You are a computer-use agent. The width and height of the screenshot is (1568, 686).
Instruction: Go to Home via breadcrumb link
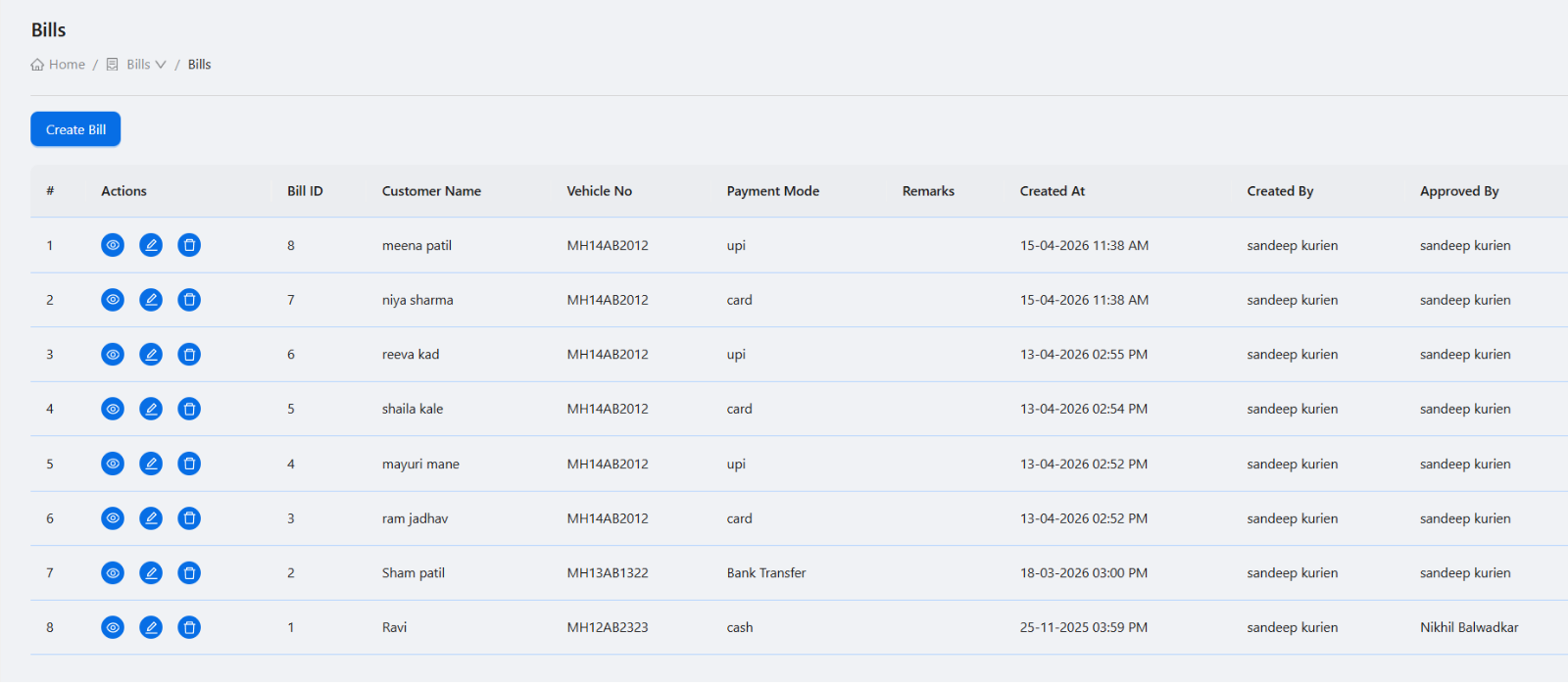pyautogui.click(x=58, y=65)
